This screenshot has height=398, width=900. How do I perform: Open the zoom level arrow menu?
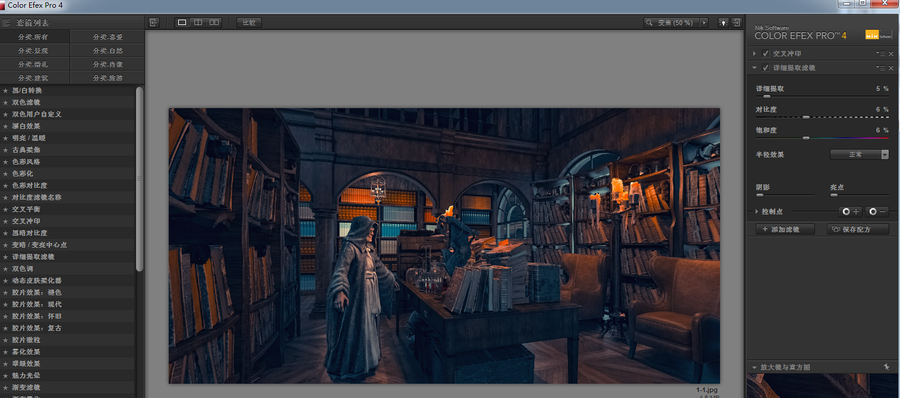coord(704,22)
